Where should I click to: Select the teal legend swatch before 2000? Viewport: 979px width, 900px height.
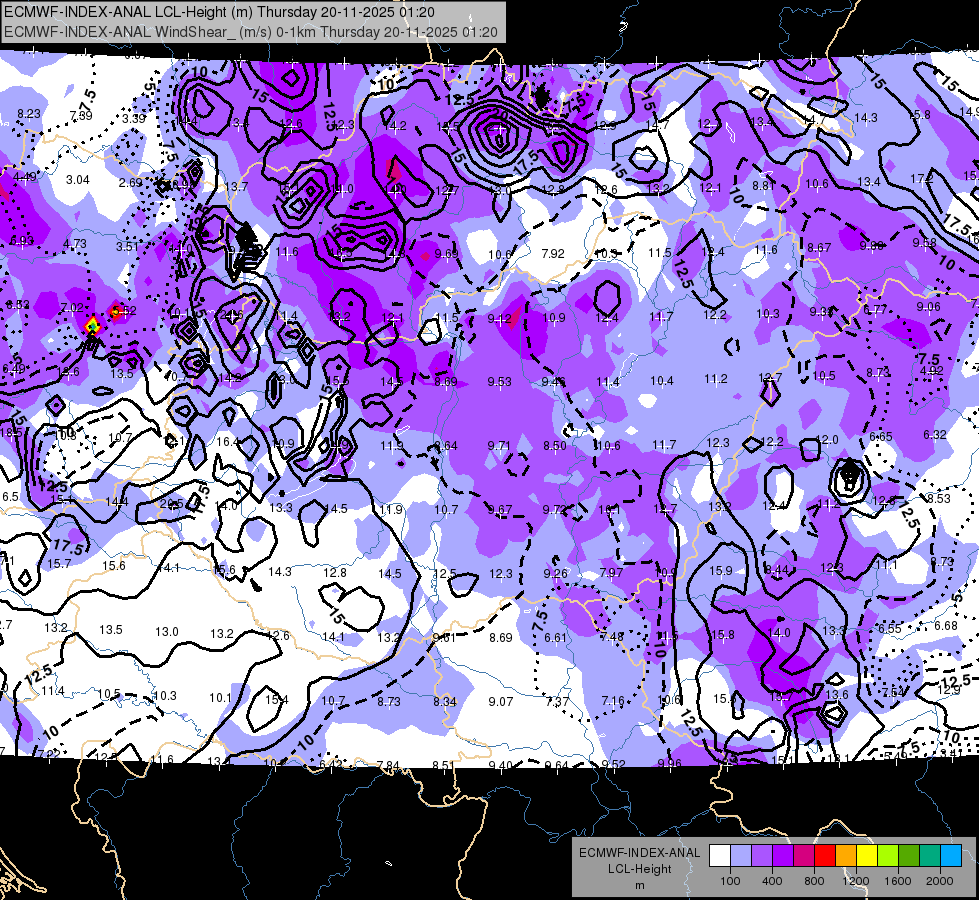(930, 856)
